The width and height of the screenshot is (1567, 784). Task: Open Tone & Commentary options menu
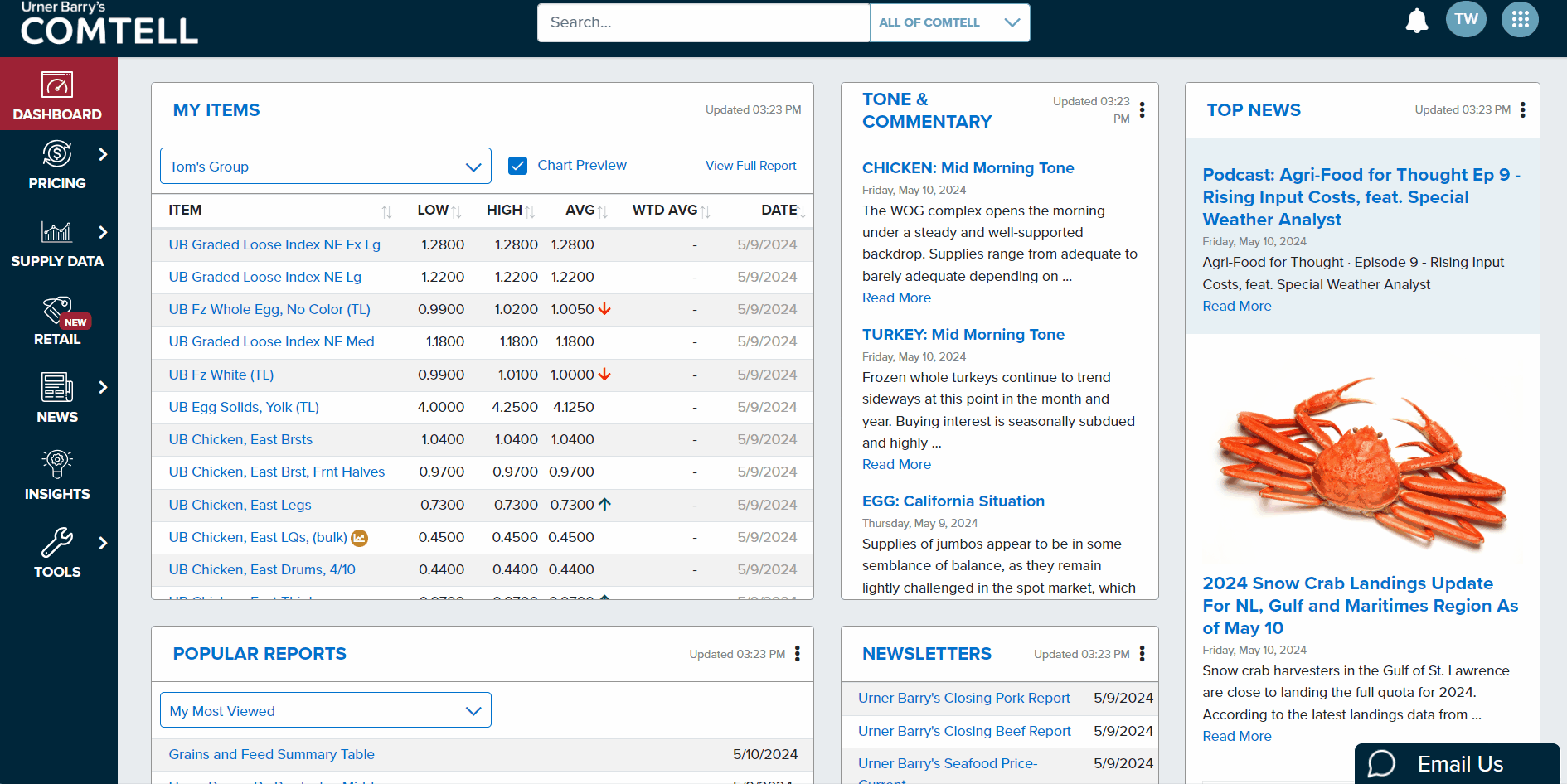point(1143,109)
